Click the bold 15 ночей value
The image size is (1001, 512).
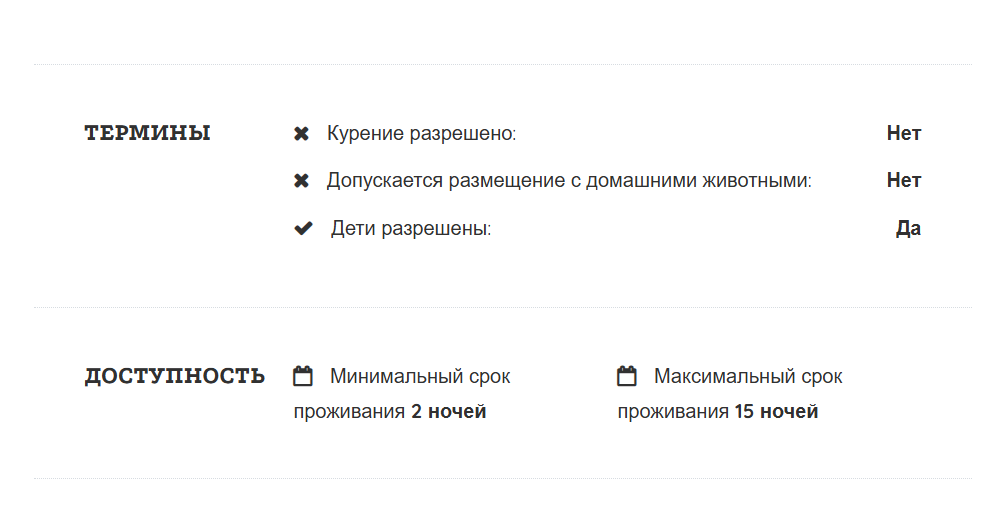[x=776, y=412]
